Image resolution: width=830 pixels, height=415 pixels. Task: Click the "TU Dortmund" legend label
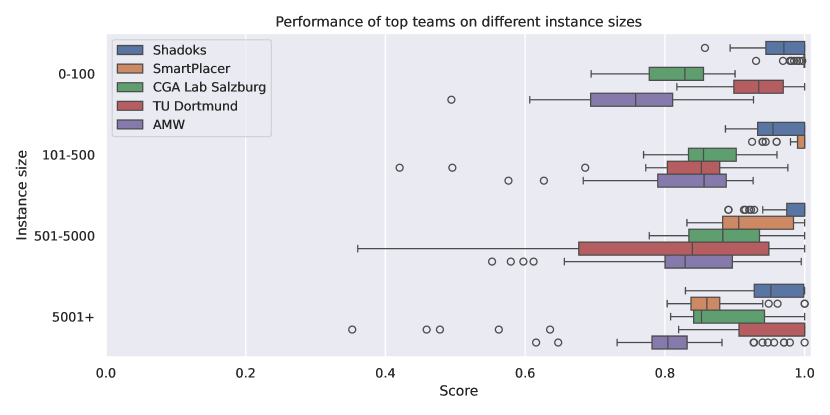tap(194, 105)
